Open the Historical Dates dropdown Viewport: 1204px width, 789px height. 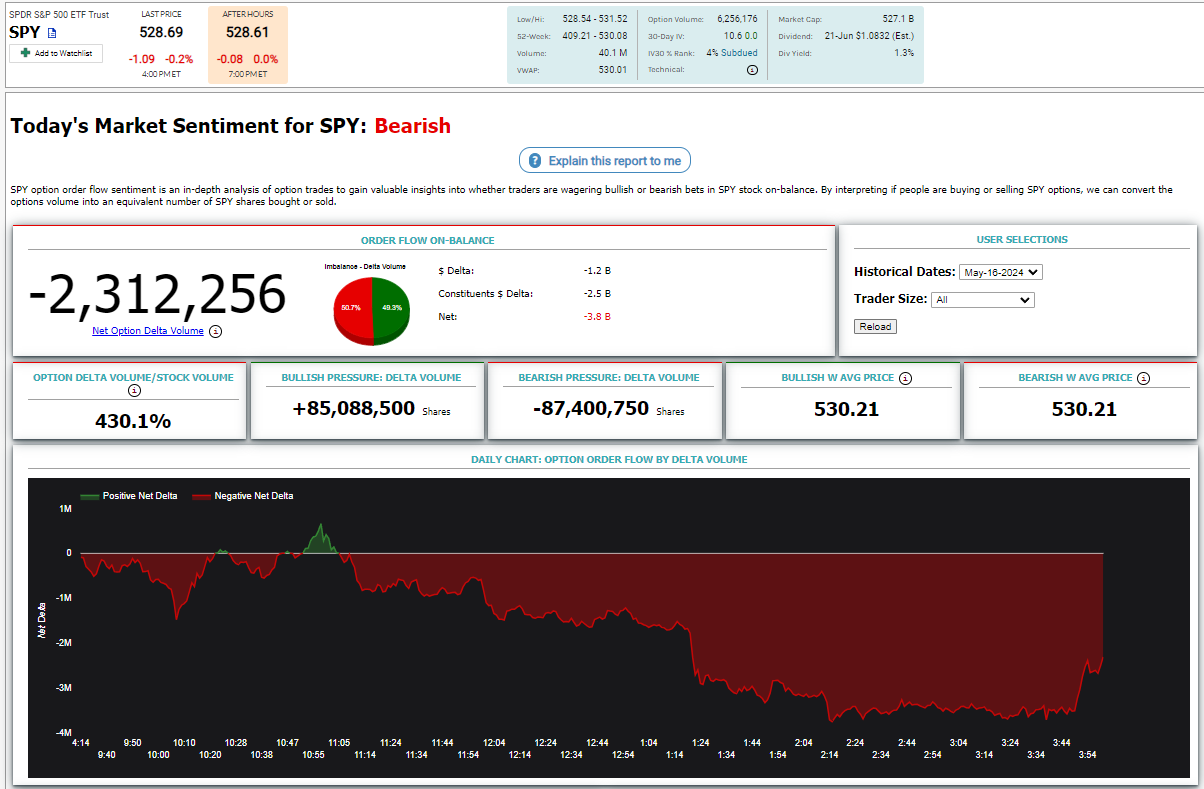pos(1000,272)
